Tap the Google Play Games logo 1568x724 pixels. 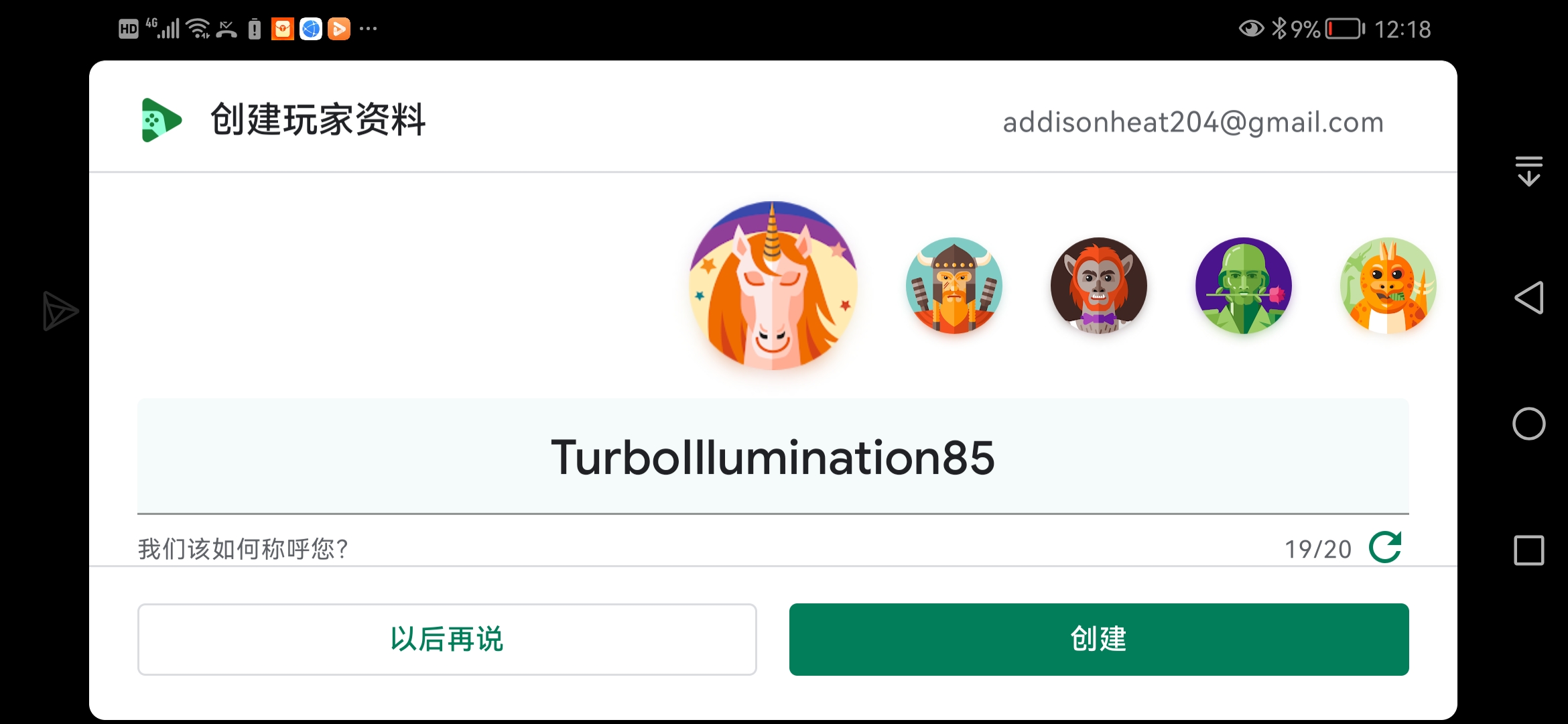(161, 120)
